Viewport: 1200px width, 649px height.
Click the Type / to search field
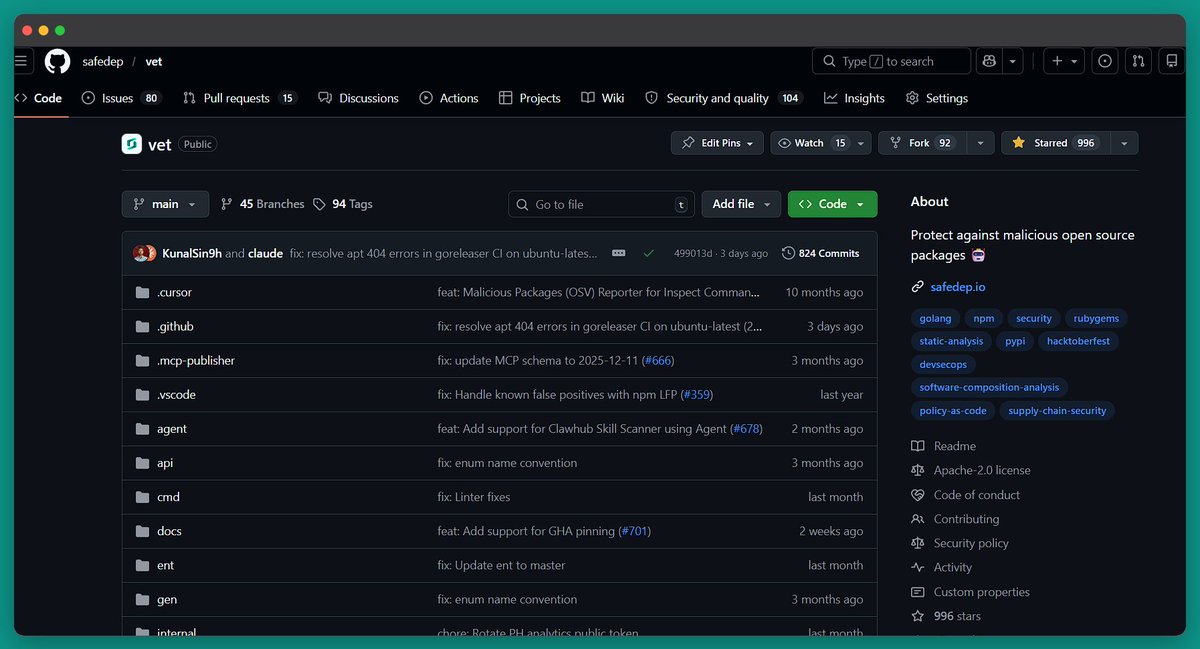pyautogui.click(x=891, y=61)
